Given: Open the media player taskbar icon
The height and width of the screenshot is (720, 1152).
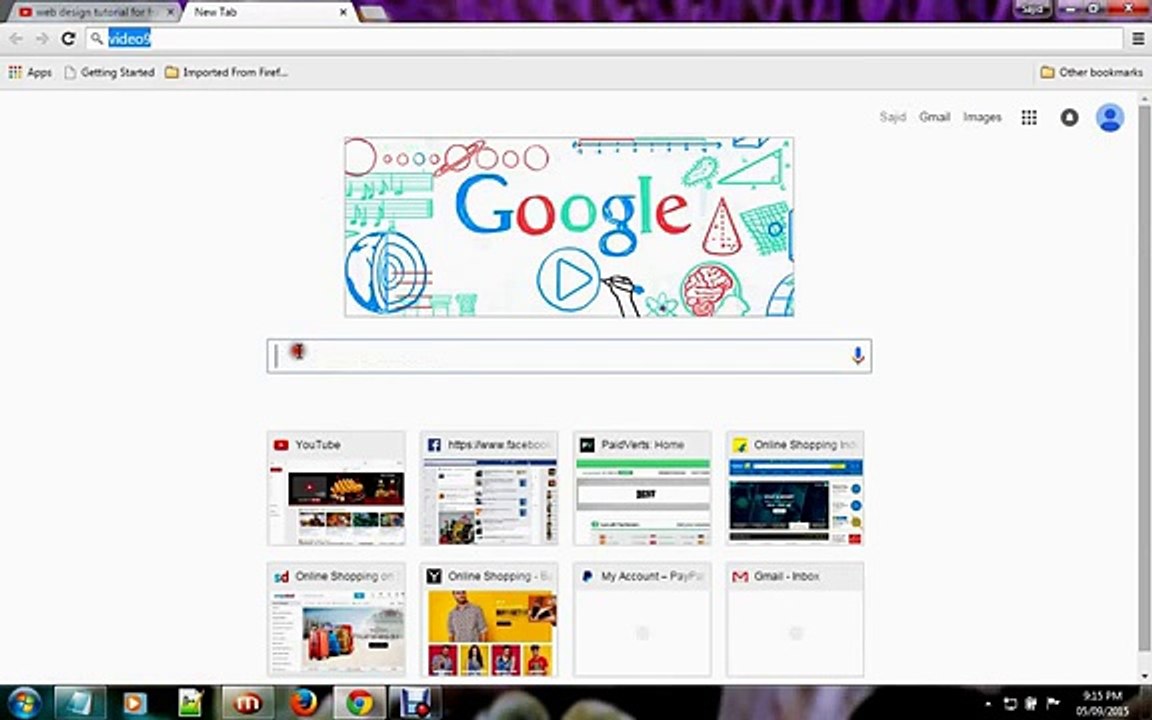Looking at the screenshot, I should pos(135,703).
